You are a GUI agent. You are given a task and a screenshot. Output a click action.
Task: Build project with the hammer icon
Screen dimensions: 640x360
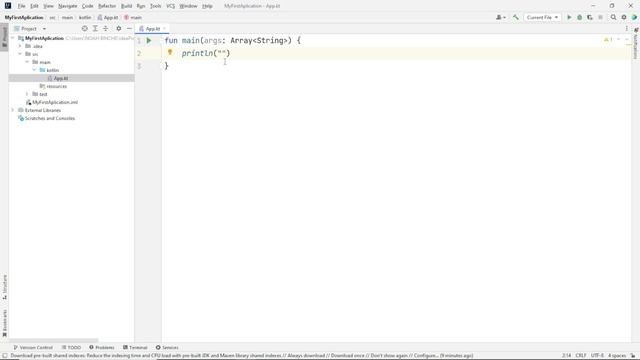click(x=516, y=18)
